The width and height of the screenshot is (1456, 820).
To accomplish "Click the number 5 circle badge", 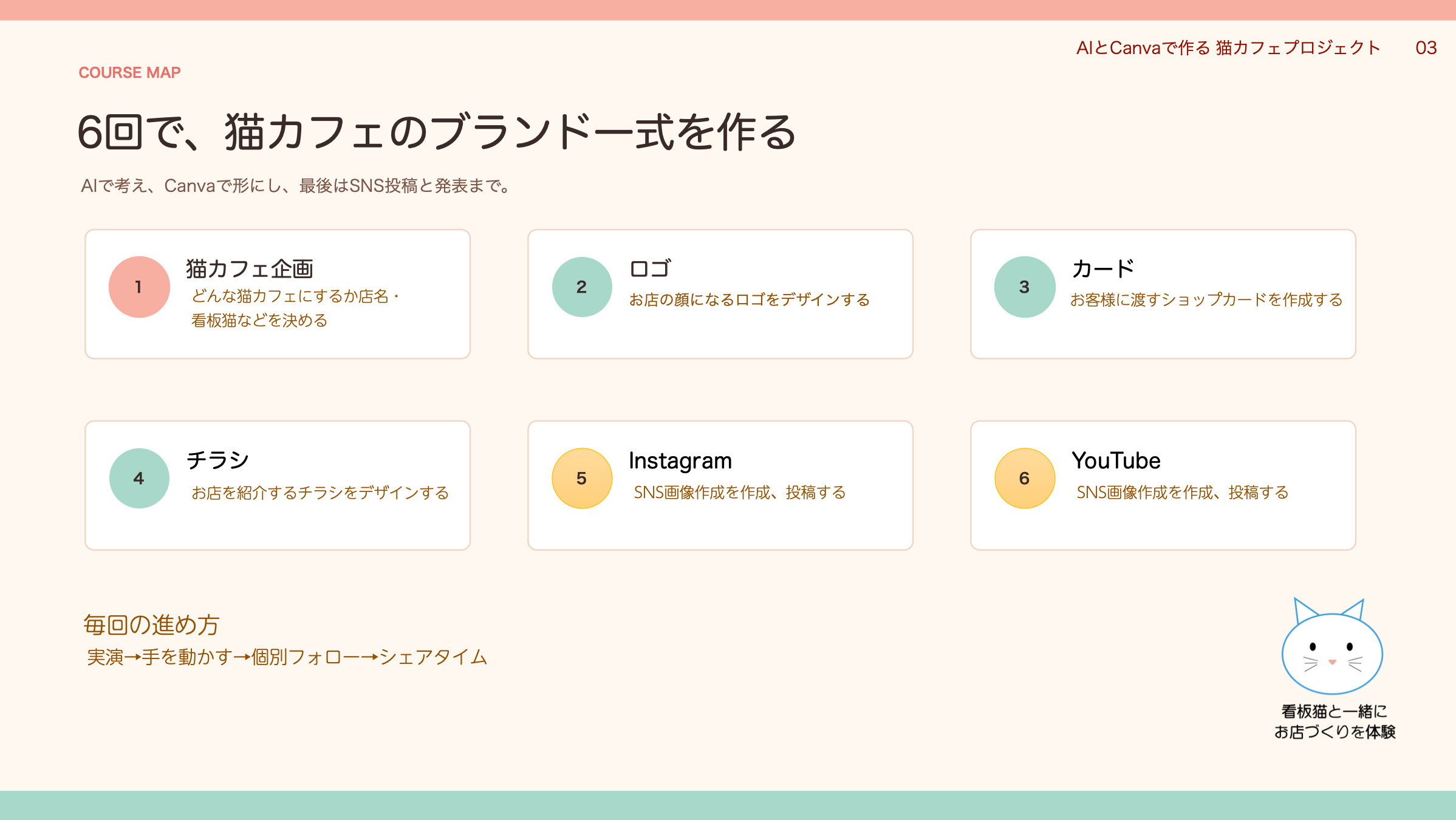I will (x=582, y=478).
